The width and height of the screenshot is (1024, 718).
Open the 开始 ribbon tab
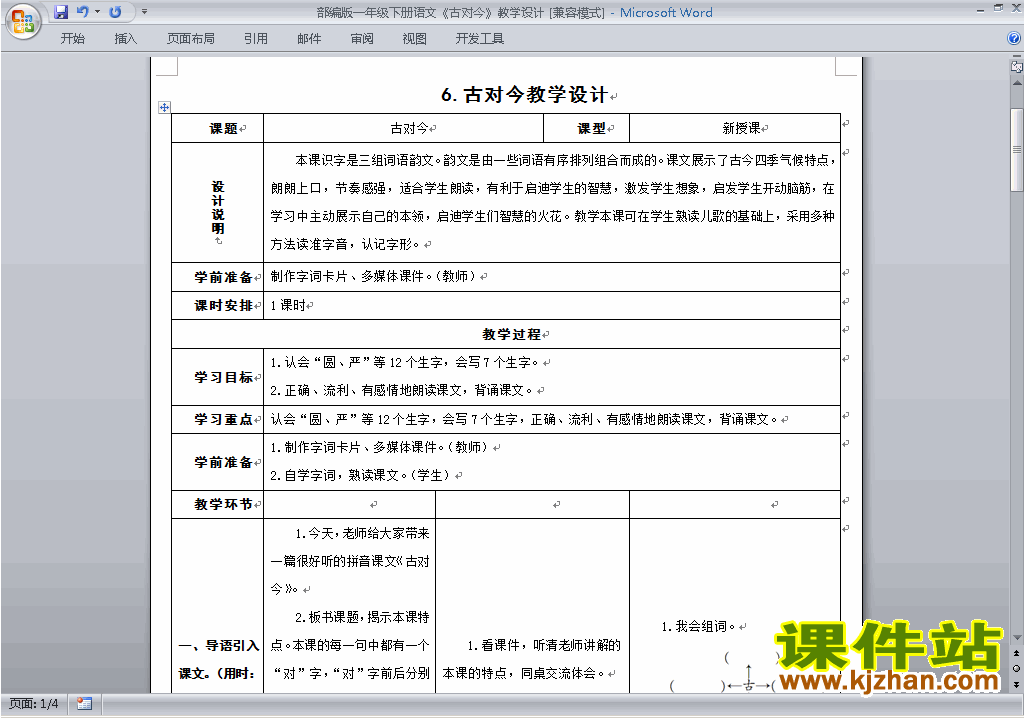pos(72,39)
